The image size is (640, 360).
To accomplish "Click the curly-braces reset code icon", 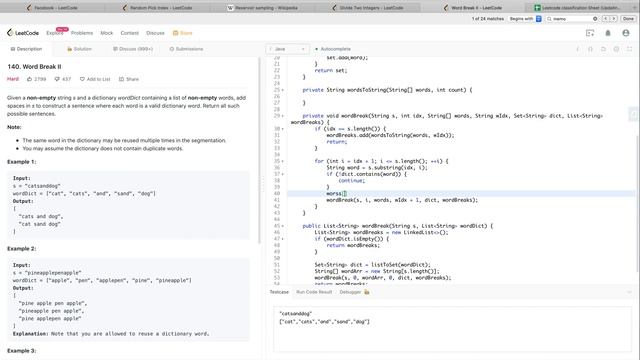I will (591, 49).
